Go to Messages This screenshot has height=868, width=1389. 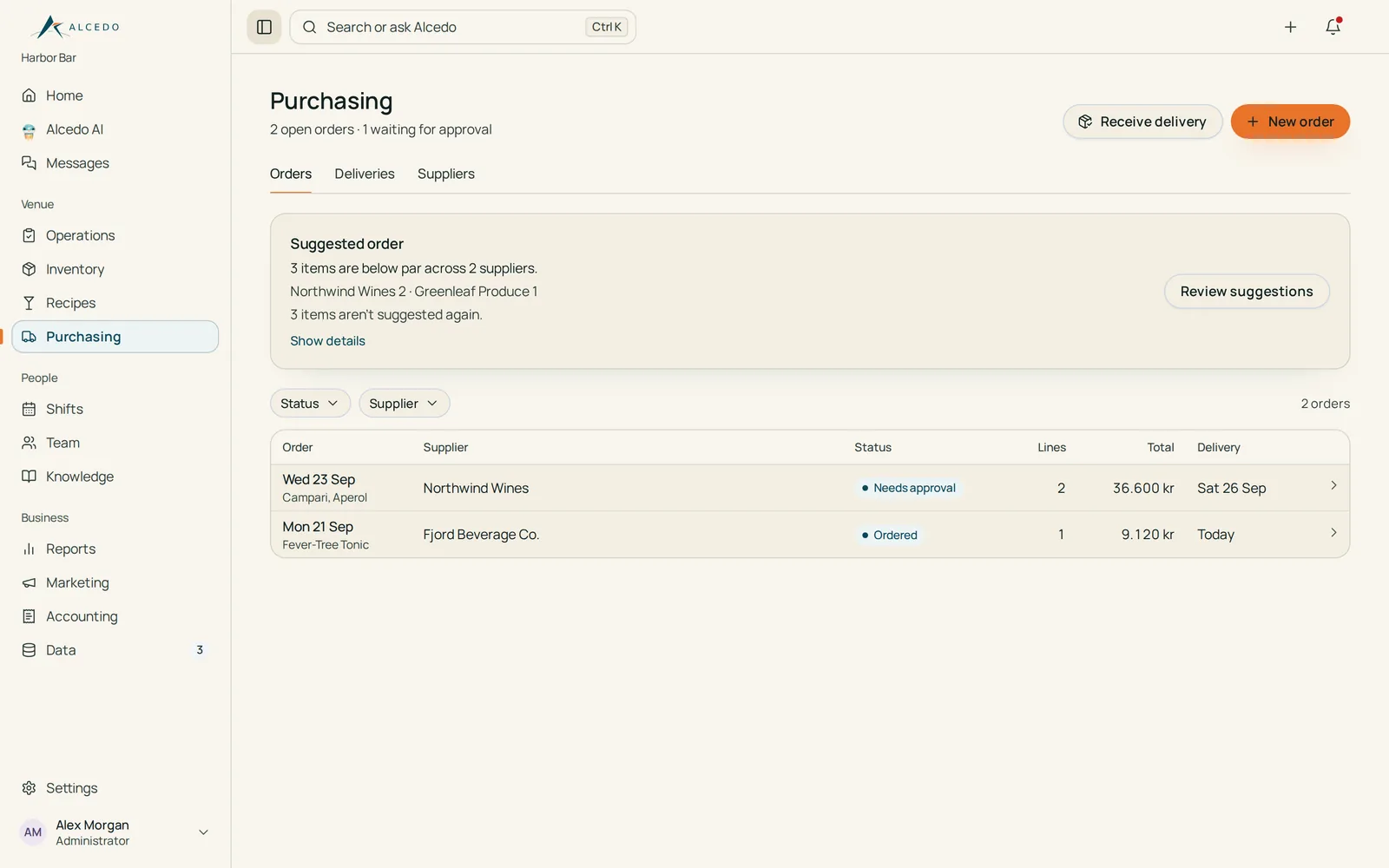[x=115, y=163]
